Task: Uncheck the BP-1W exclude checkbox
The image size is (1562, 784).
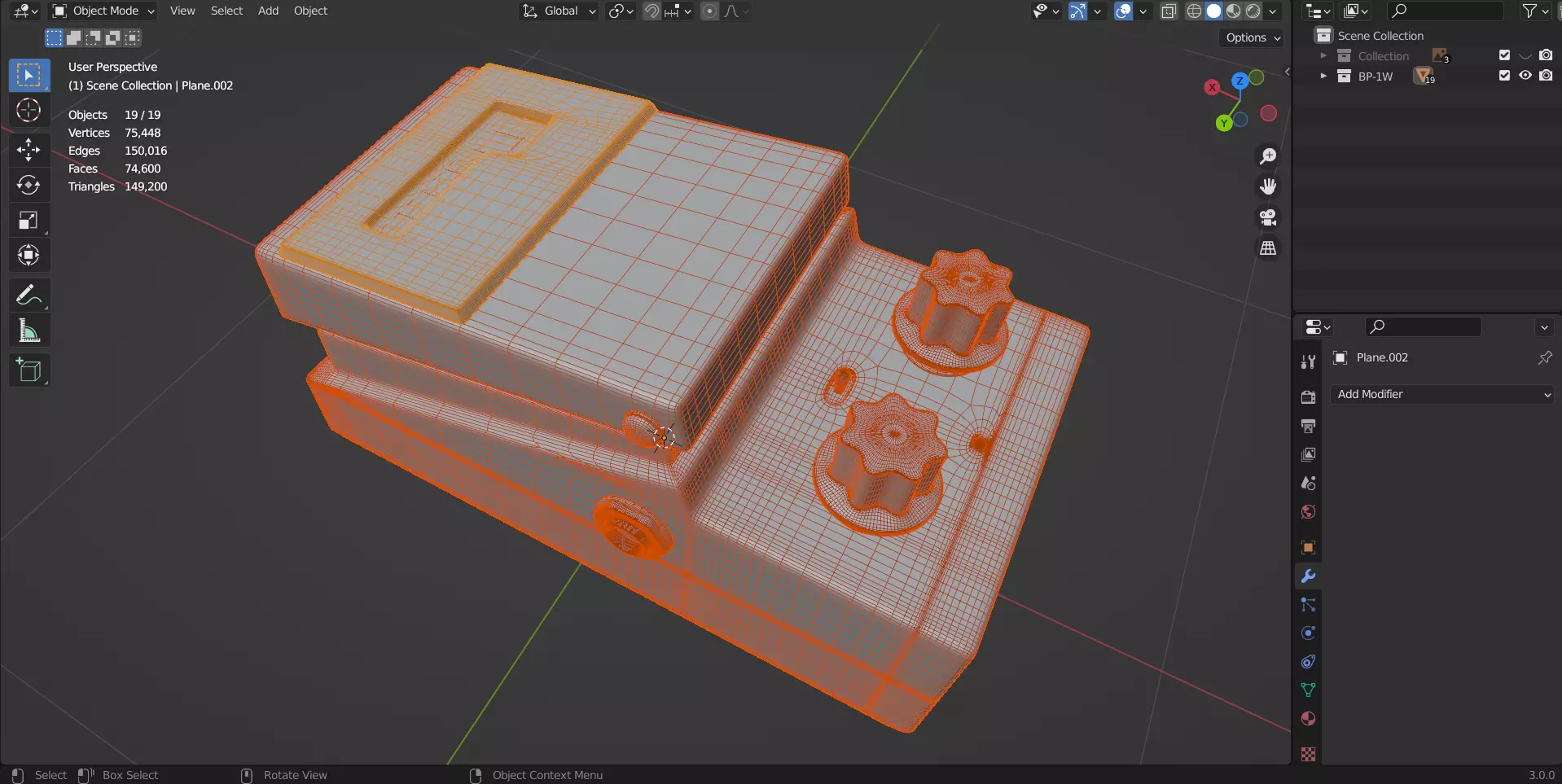Action: coord(1504,76)
